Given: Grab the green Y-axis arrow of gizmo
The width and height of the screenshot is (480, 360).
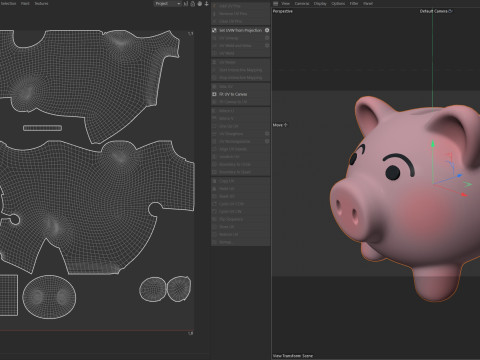Looking at the screenshot, I should 433,144.
